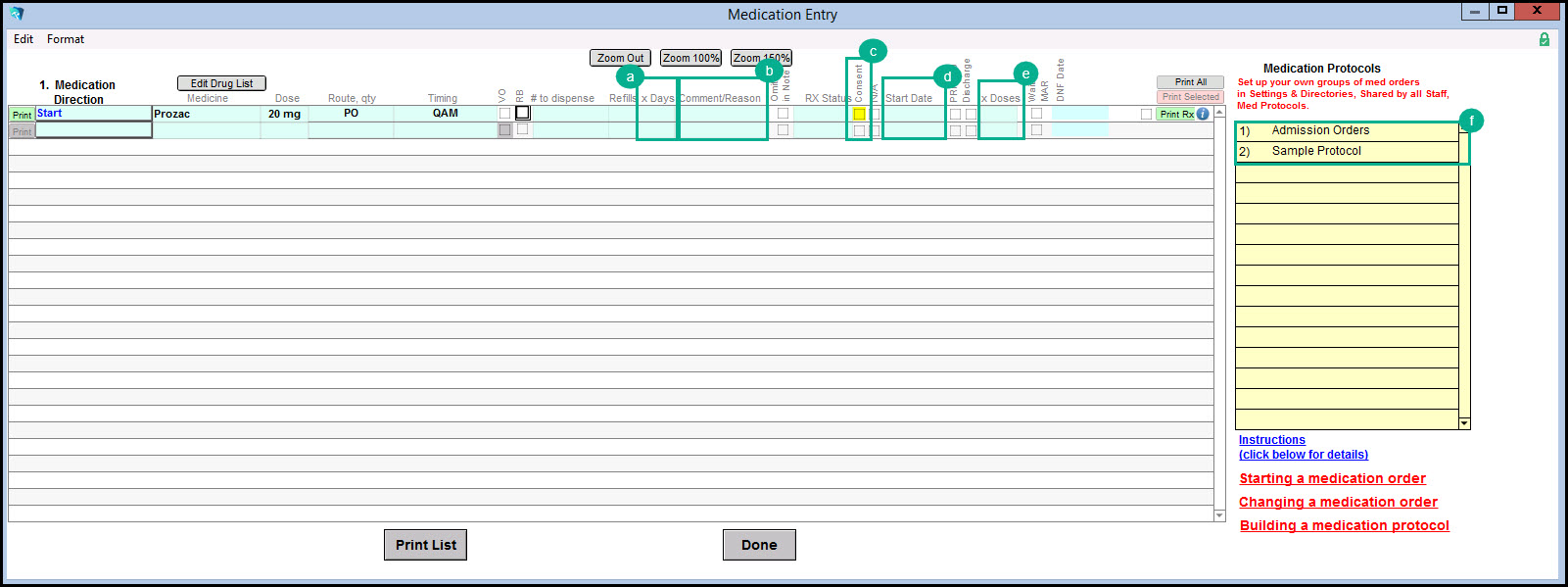Toggle the second row Omit in Note checkbox
The width and height of the screenshot is (1568, 587).
pyautogui.click(x=783, y=129)
